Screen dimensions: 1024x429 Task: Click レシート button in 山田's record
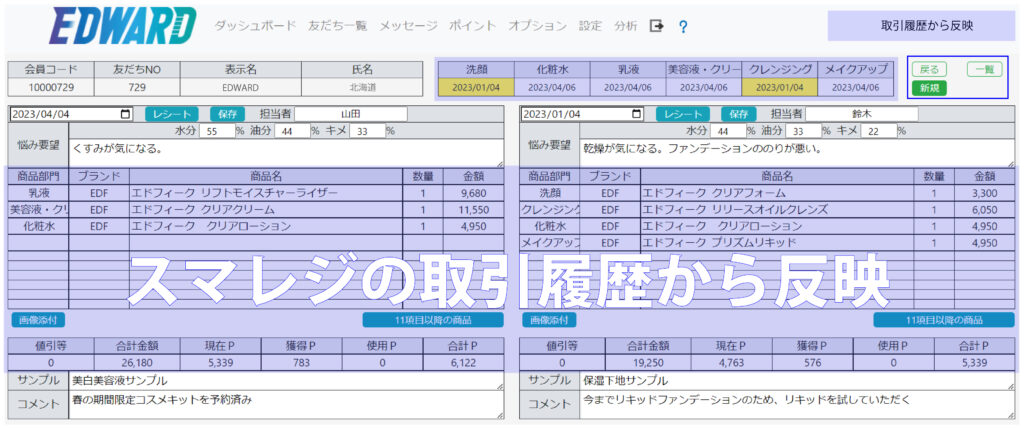(172, 114)
